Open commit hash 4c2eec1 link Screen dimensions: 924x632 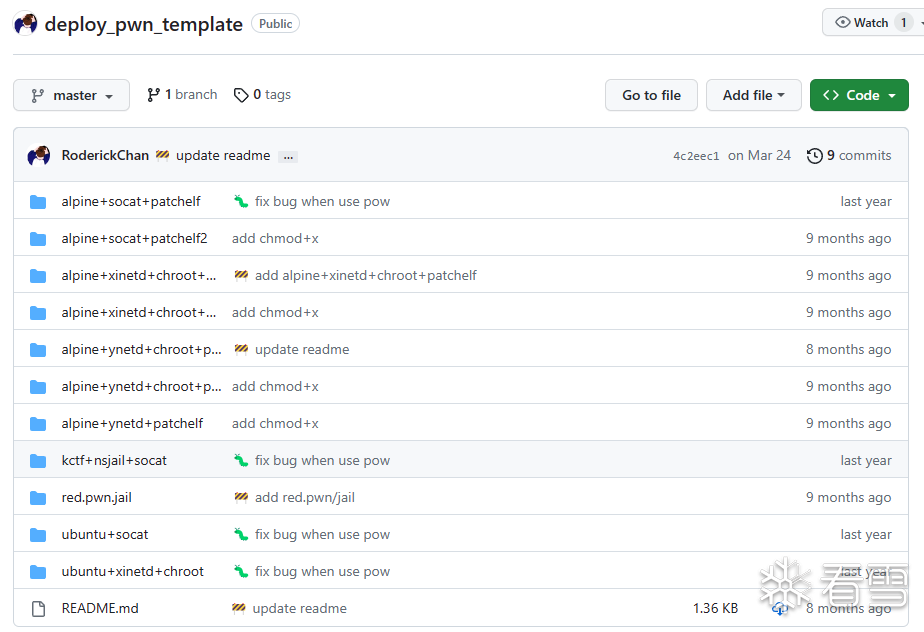(696, 156)
